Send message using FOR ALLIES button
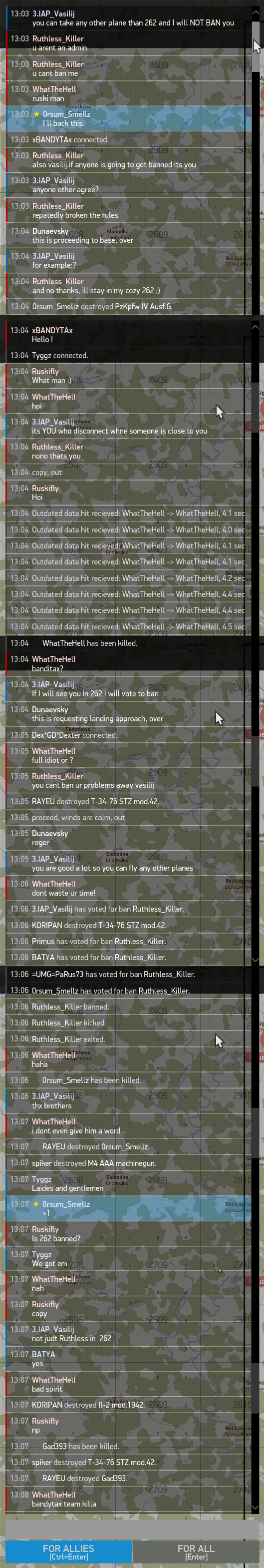264x1568 pixels. tap(68, 1552)
